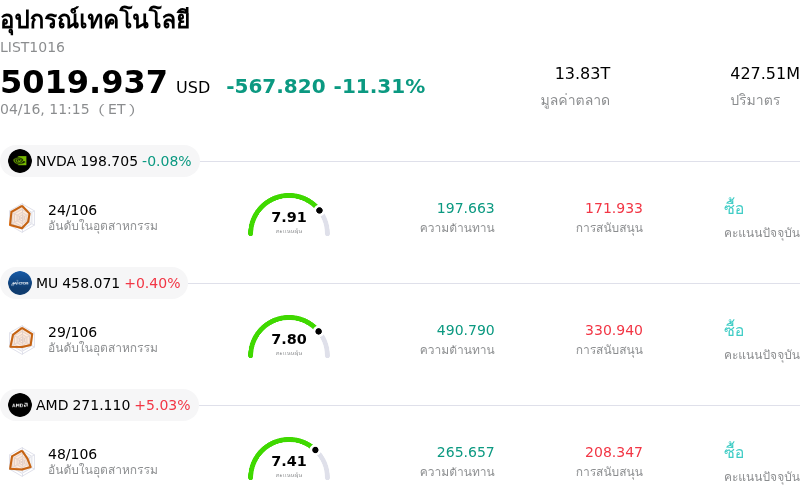Click the MU Micron logo icon
Viewport: 800px width, 499px height.
point(20,283)
